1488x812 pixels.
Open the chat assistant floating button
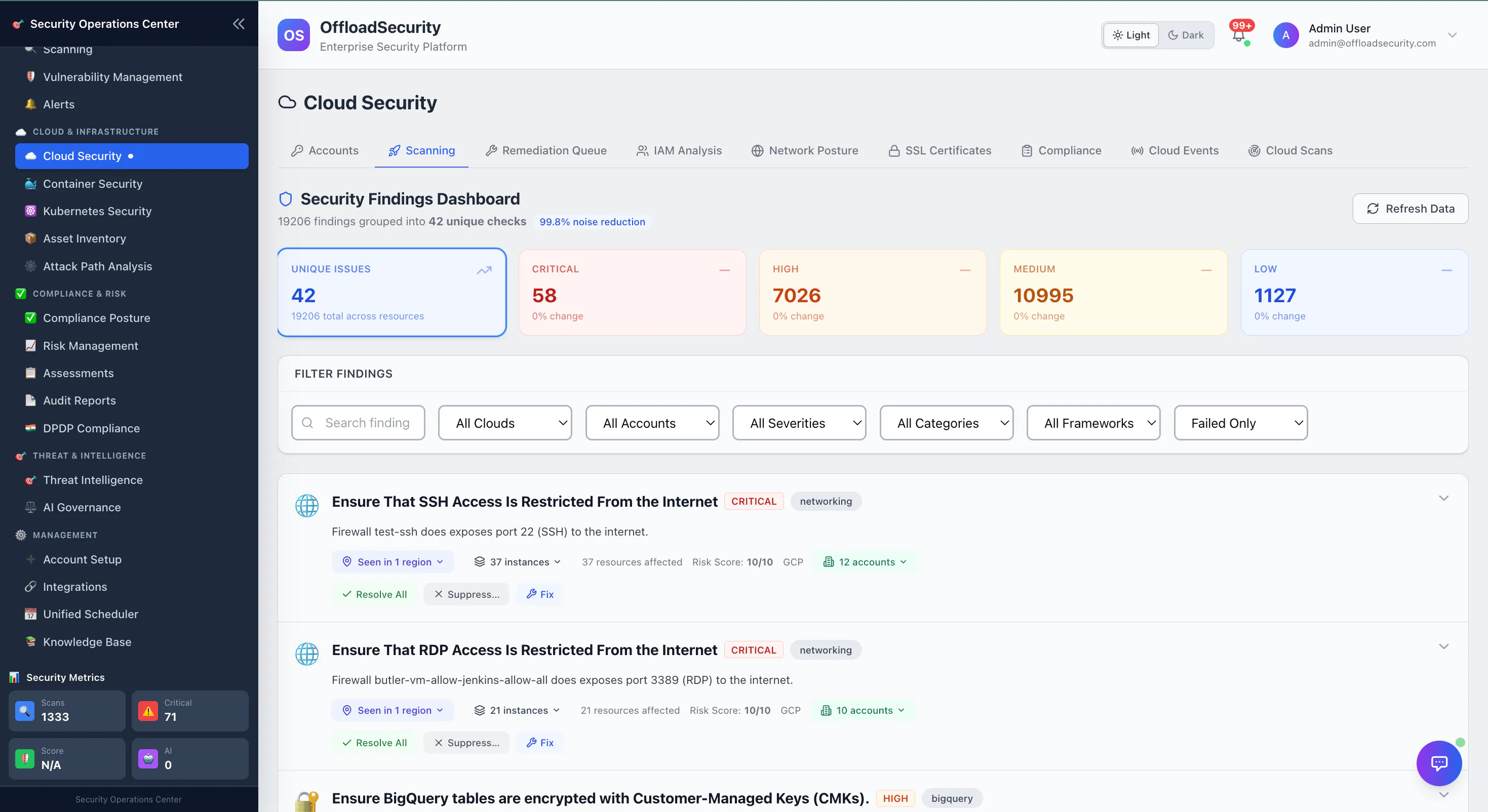point(1439,763)
